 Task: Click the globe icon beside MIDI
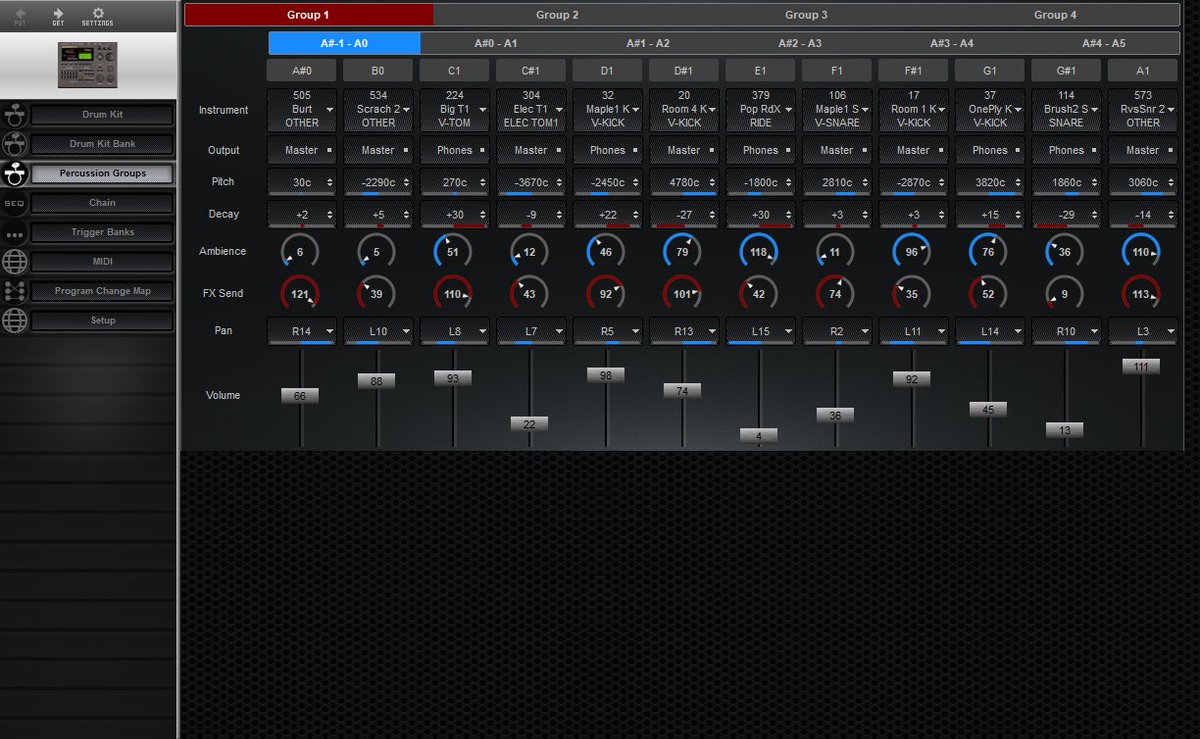point(14,262)
